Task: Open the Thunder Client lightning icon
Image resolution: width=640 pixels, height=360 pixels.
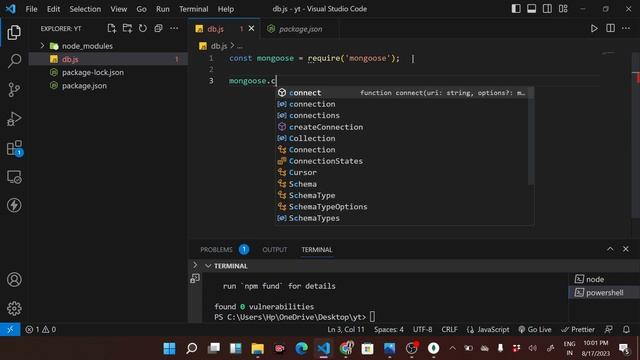Action: point(14,205)
